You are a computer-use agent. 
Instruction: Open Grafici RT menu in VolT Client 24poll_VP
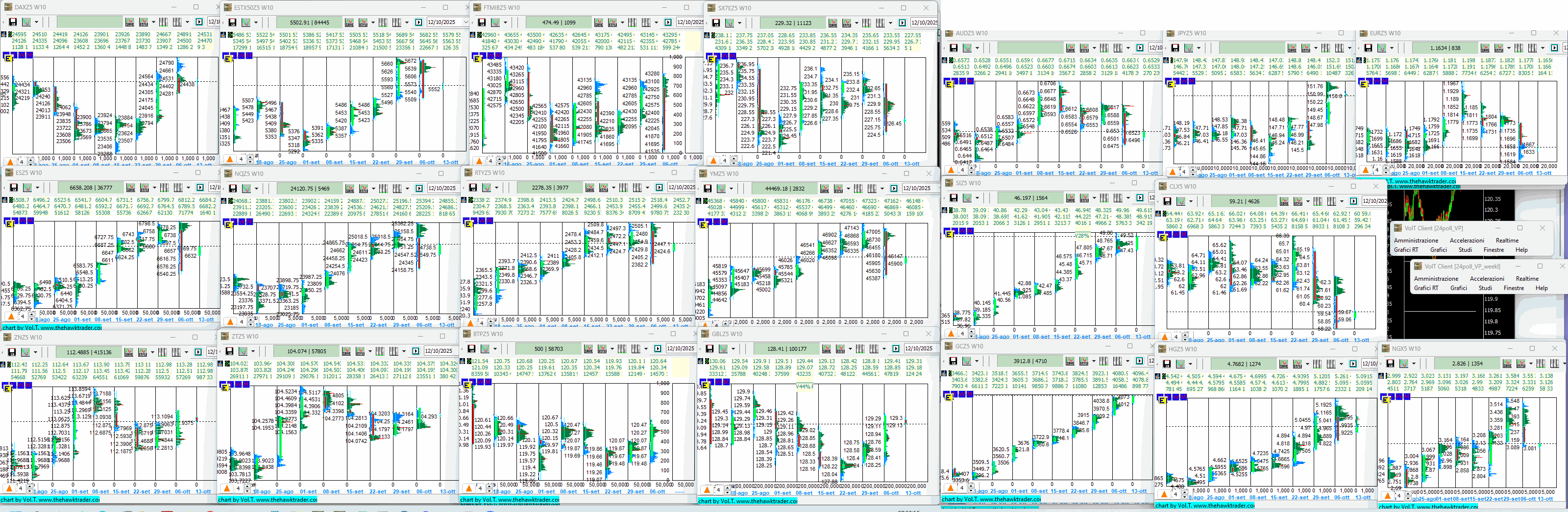click(x=1405, y=249)
